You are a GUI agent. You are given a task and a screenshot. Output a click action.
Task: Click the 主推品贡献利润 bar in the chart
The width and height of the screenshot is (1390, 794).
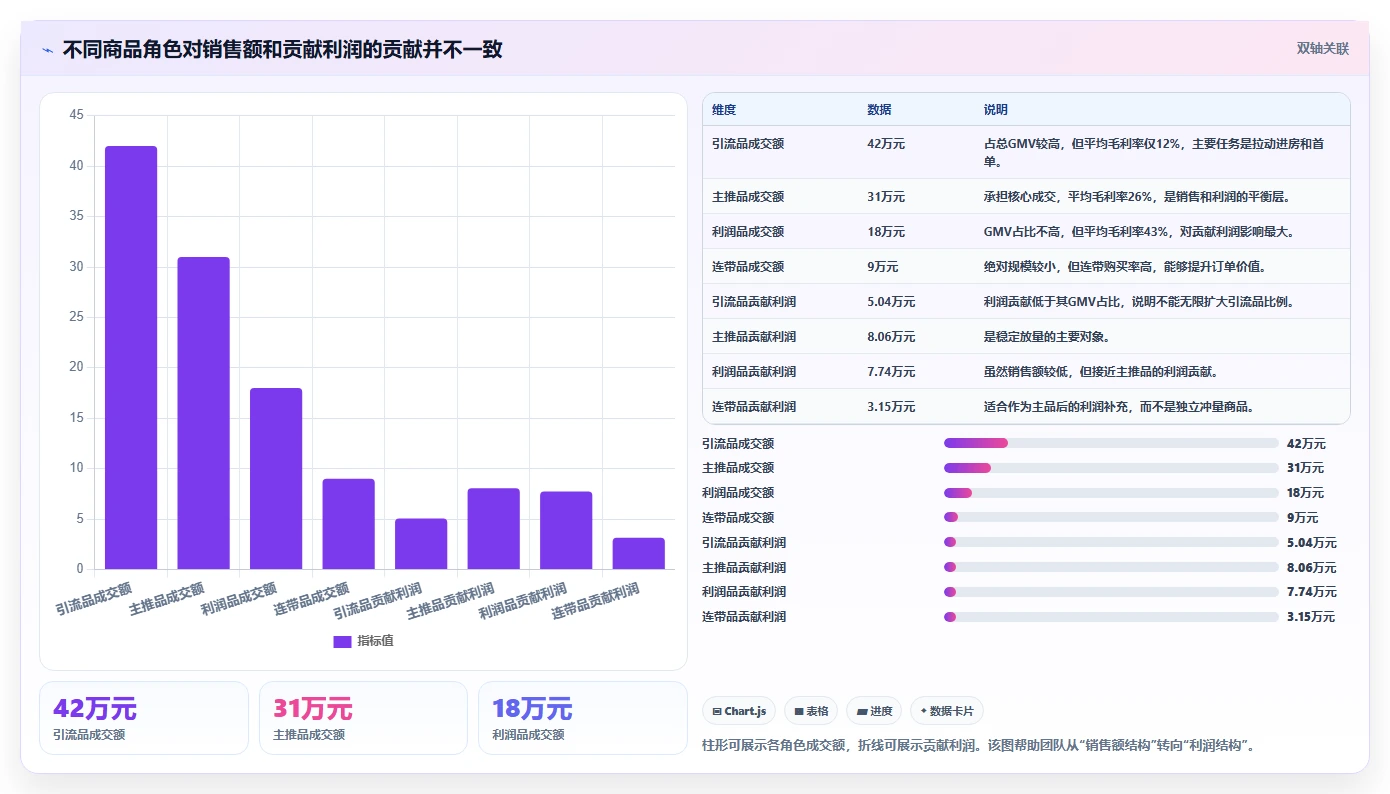click(x=493, y=529)
